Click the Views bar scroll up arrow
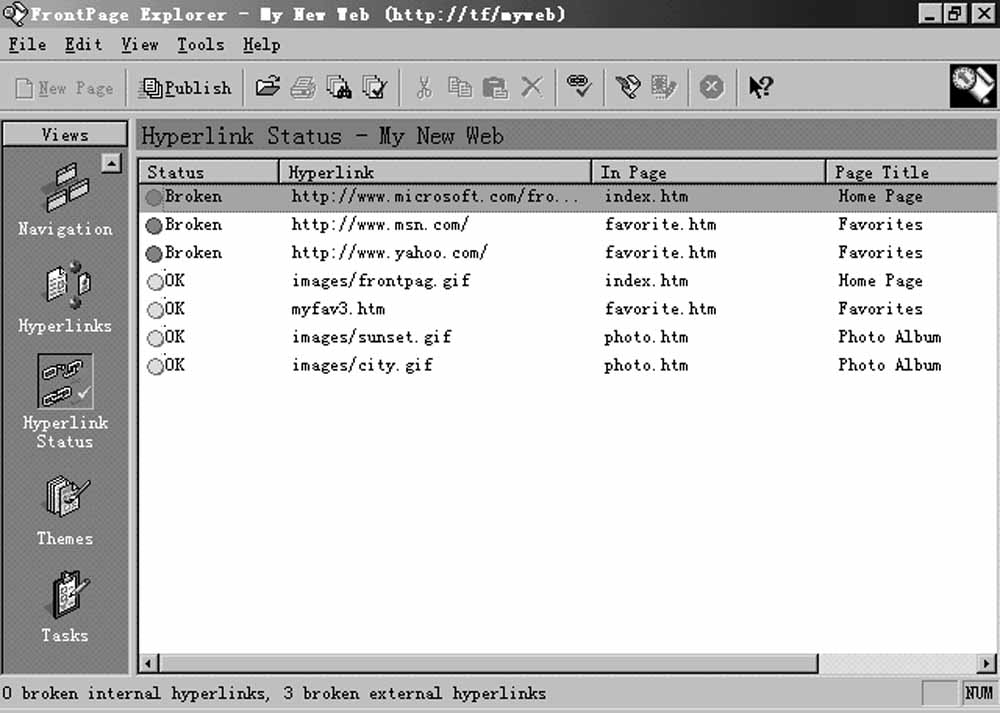Viewport: 1000px width, 713px height. [x=111, y=163]
